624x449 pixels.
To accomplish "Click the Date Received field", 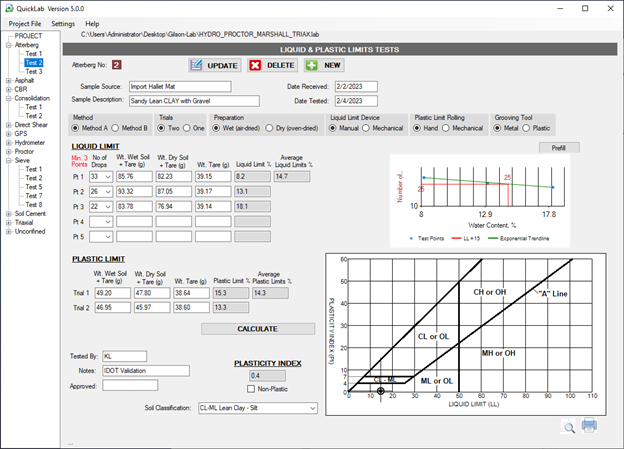I will [356, 86].
